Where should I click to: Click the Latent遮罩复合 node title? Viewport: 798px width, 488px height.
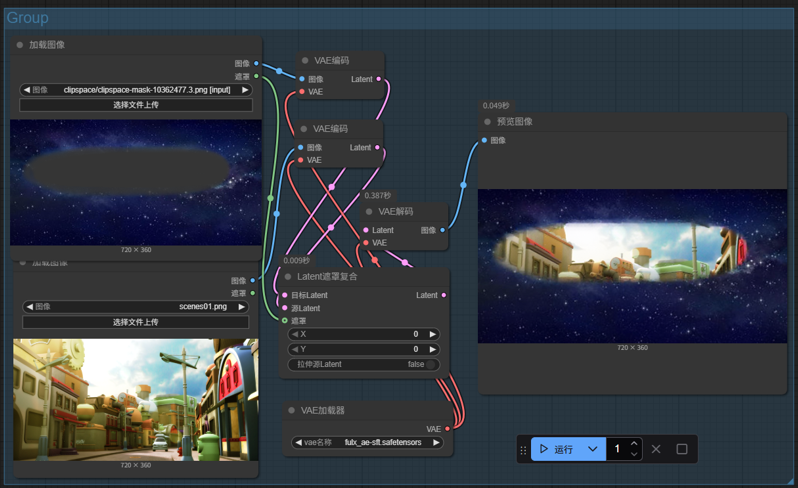327,276
